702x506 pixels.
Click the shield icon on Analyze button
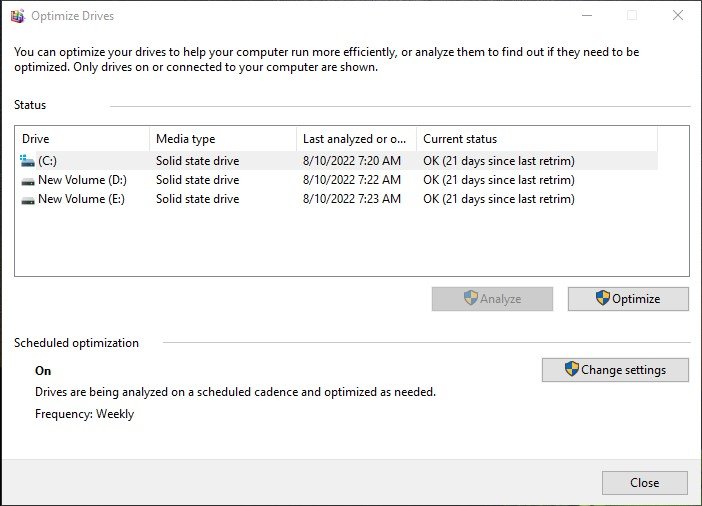coord(471,298)
